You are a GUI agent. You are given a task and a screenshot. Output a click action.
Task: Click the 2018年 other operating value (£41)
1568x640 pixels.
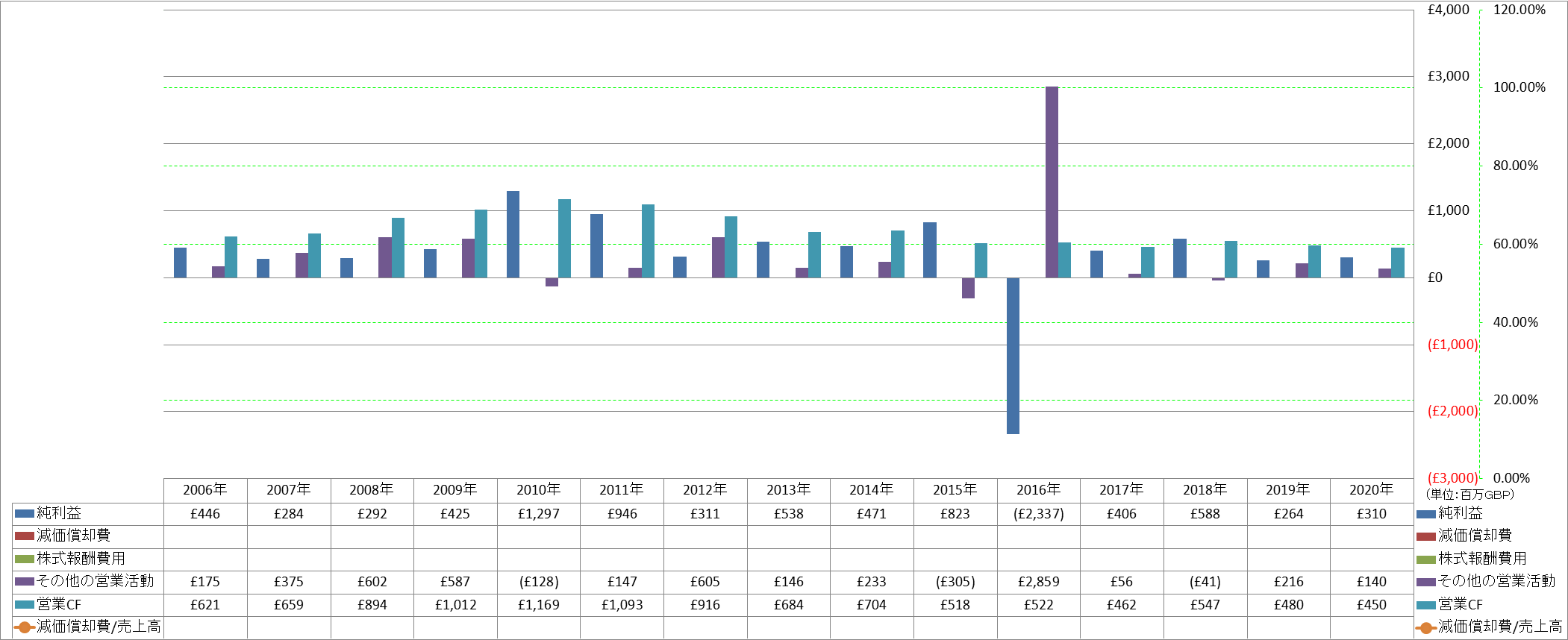click(1205, 582)
